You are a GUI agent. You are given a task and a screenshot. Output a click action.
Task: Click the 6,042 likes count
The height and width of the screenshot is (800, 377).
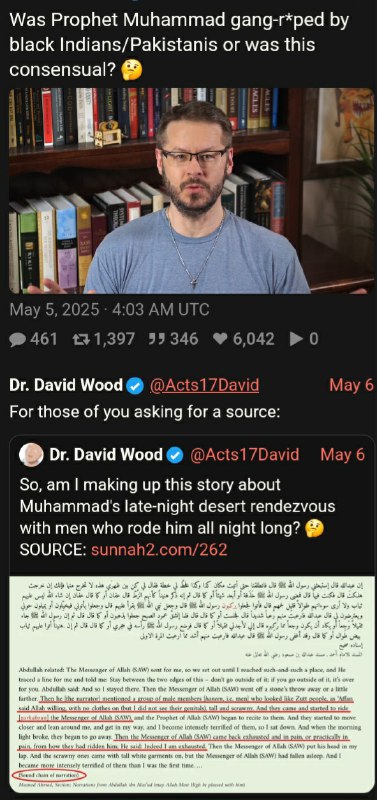click(x=254, y=339)
